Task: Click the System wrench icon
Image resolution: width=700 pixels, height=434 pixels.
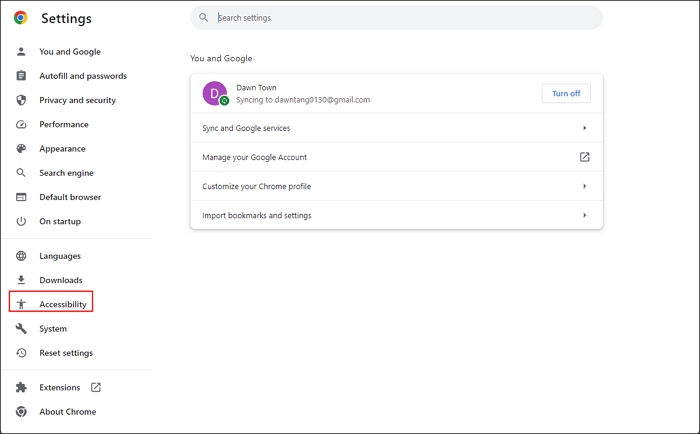Action: (21, 329)
